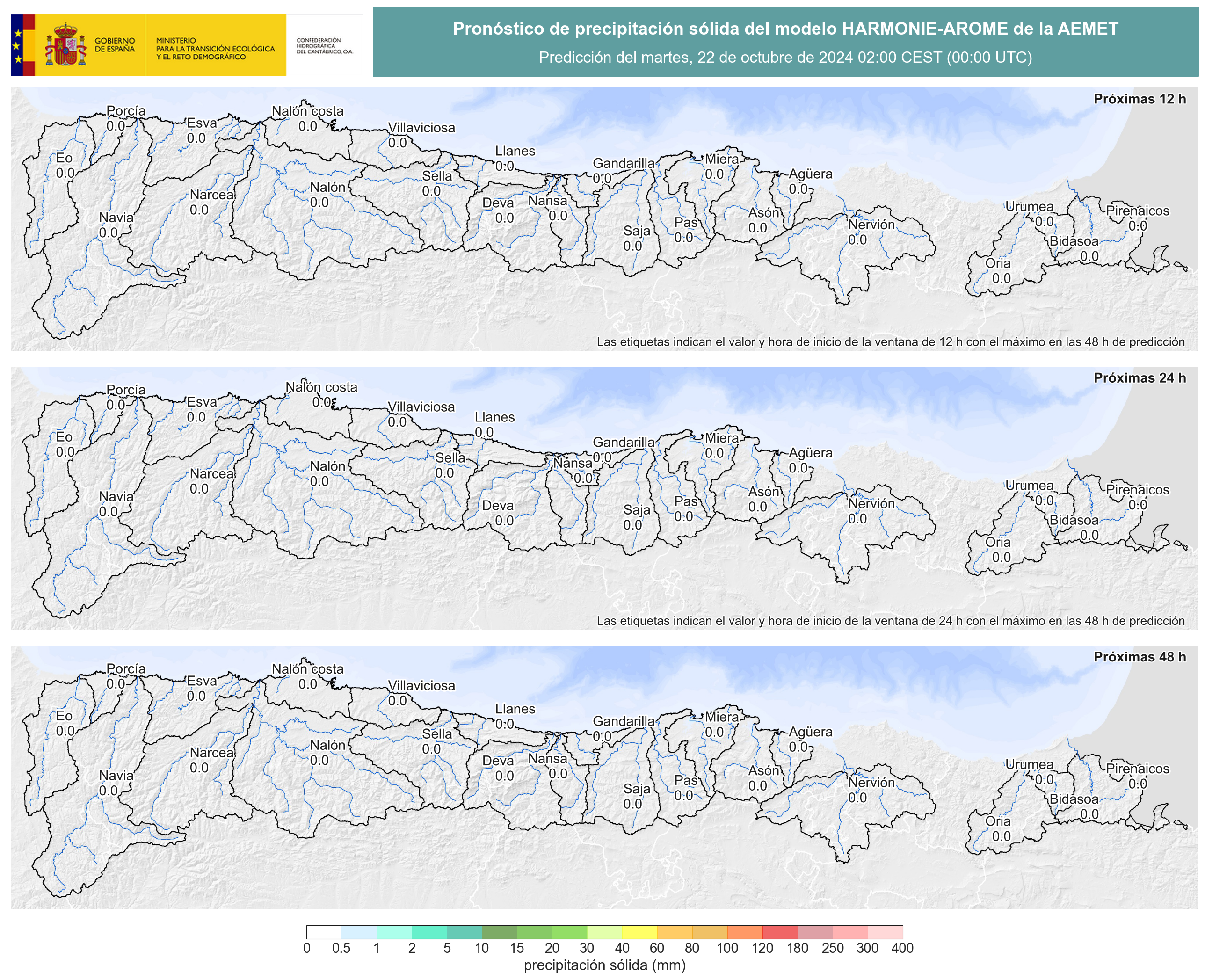The image size is (1205, 980).
Task: Select the tan 80–100 legend swatch
Action: tap(710, 932)
